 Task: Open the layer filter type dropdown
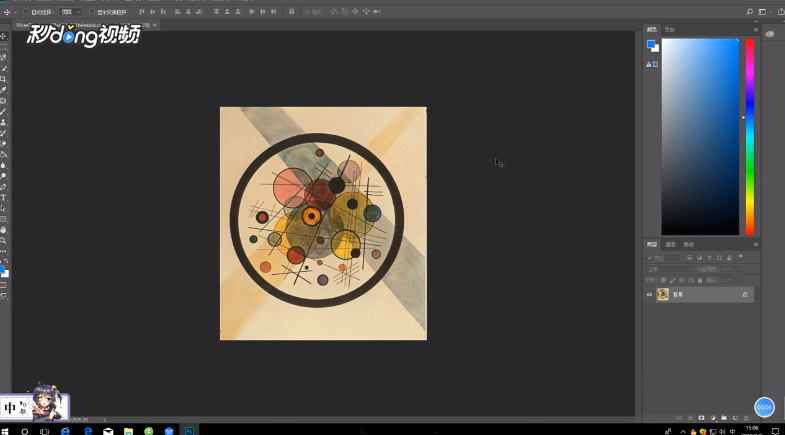coord(663,258)
